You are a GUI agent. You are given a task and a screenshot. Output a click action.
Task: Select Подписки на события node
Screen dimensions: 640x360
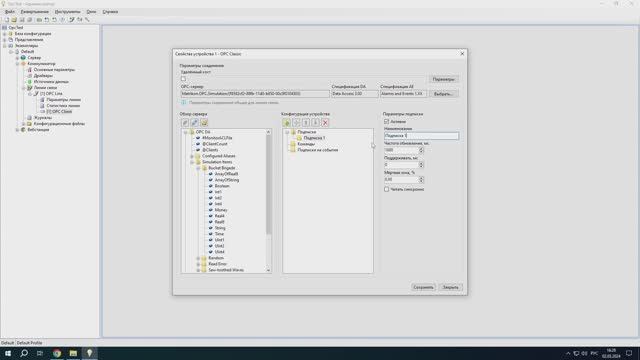tap(318, 150)
